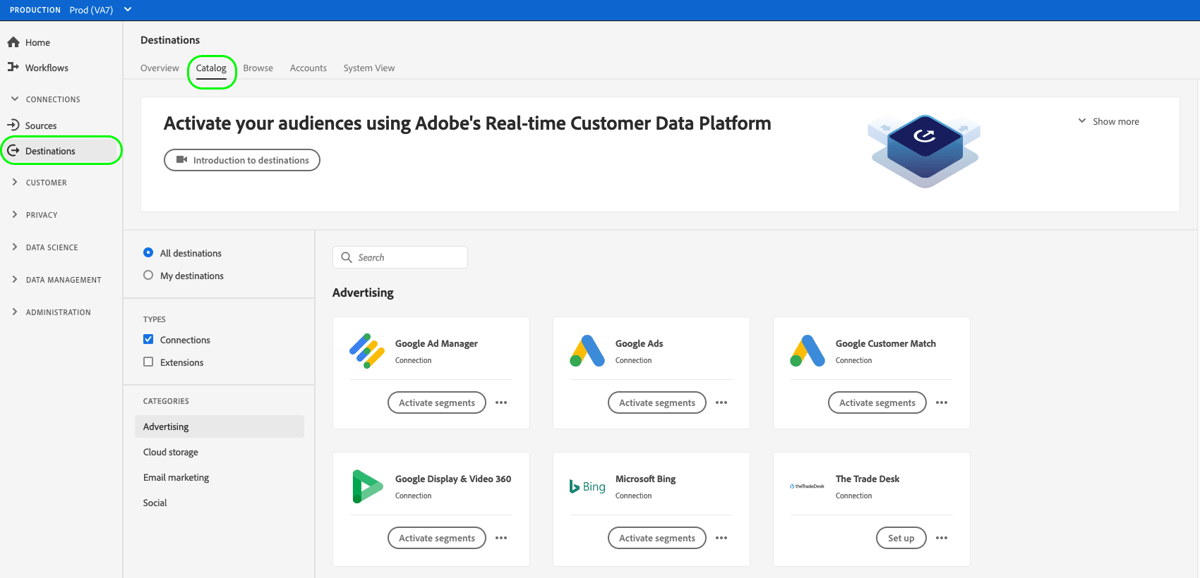Select the My destinations radio button
This screenshot has height=578, width=1200.
(148, 276)
